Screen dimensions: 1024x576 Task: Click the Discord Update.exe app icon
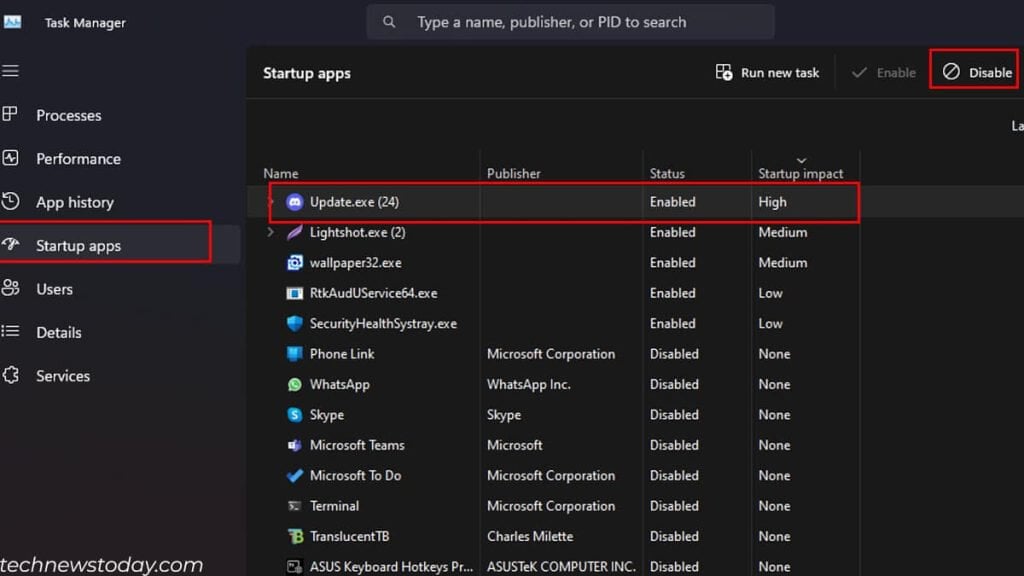pyautogui.click(x=294, y=202)
